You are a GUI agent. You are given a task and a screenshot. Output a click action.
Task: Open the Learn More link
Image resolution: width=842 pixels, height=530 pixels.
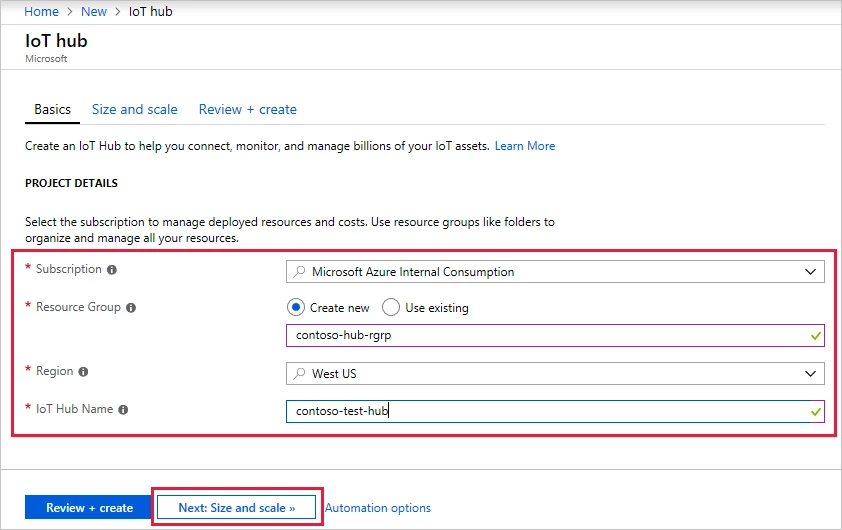pyautogui.click(x=525, y=146)
